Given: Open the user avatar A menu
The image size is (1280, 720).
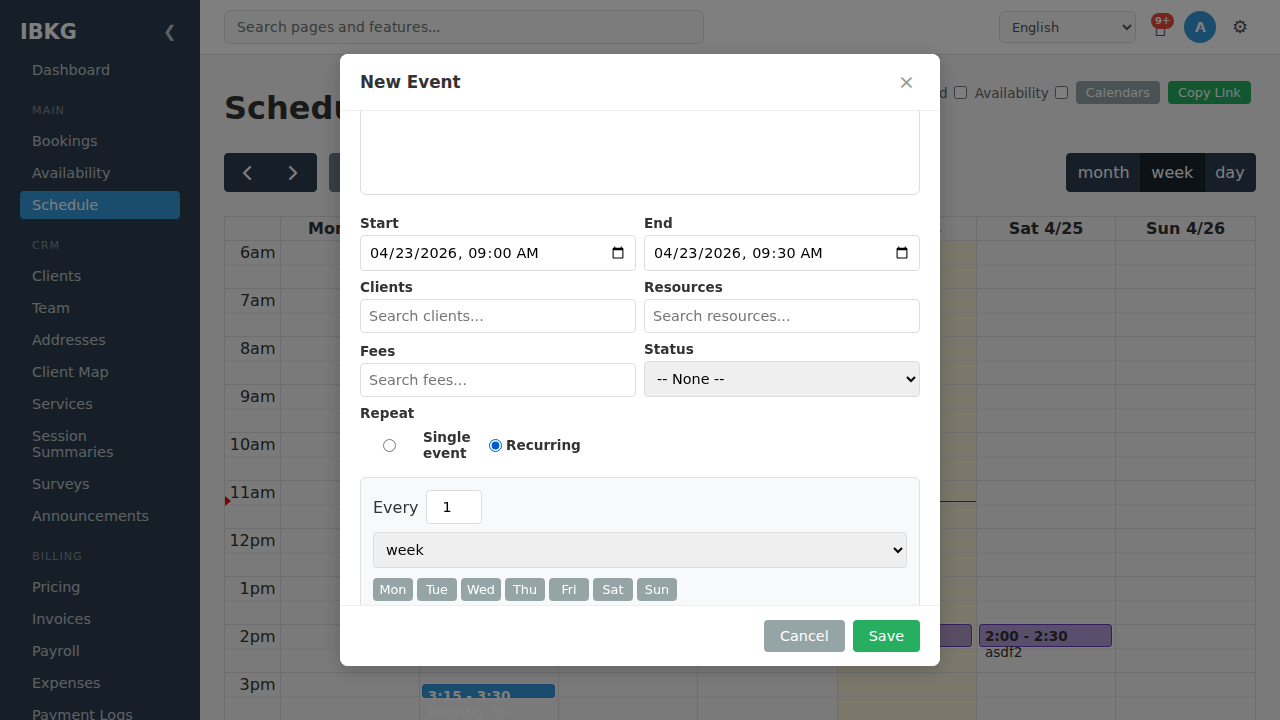Looking at the screenshot, I should (x=1200, y=27).
